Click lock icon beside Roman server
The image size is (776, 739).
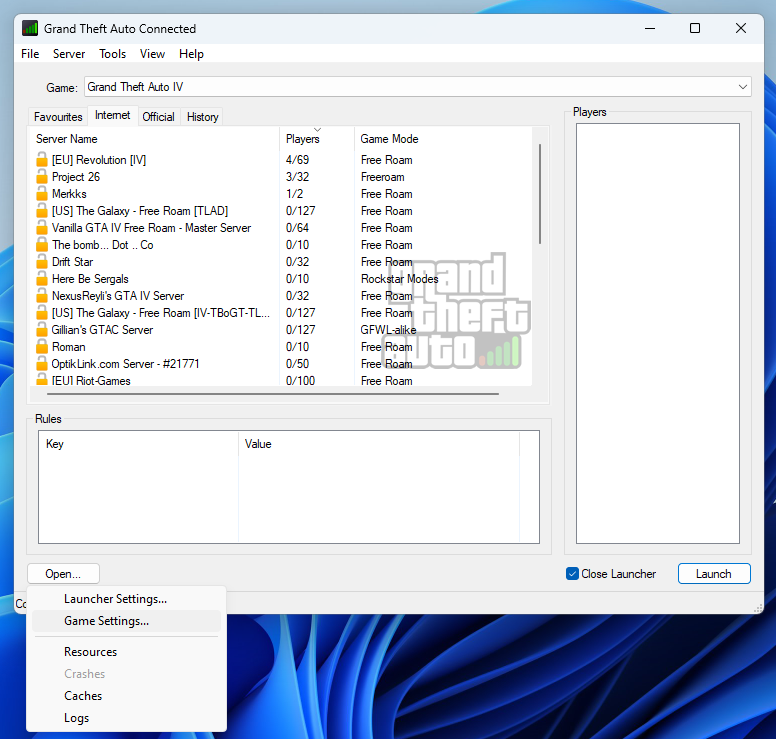coord(42,346)
